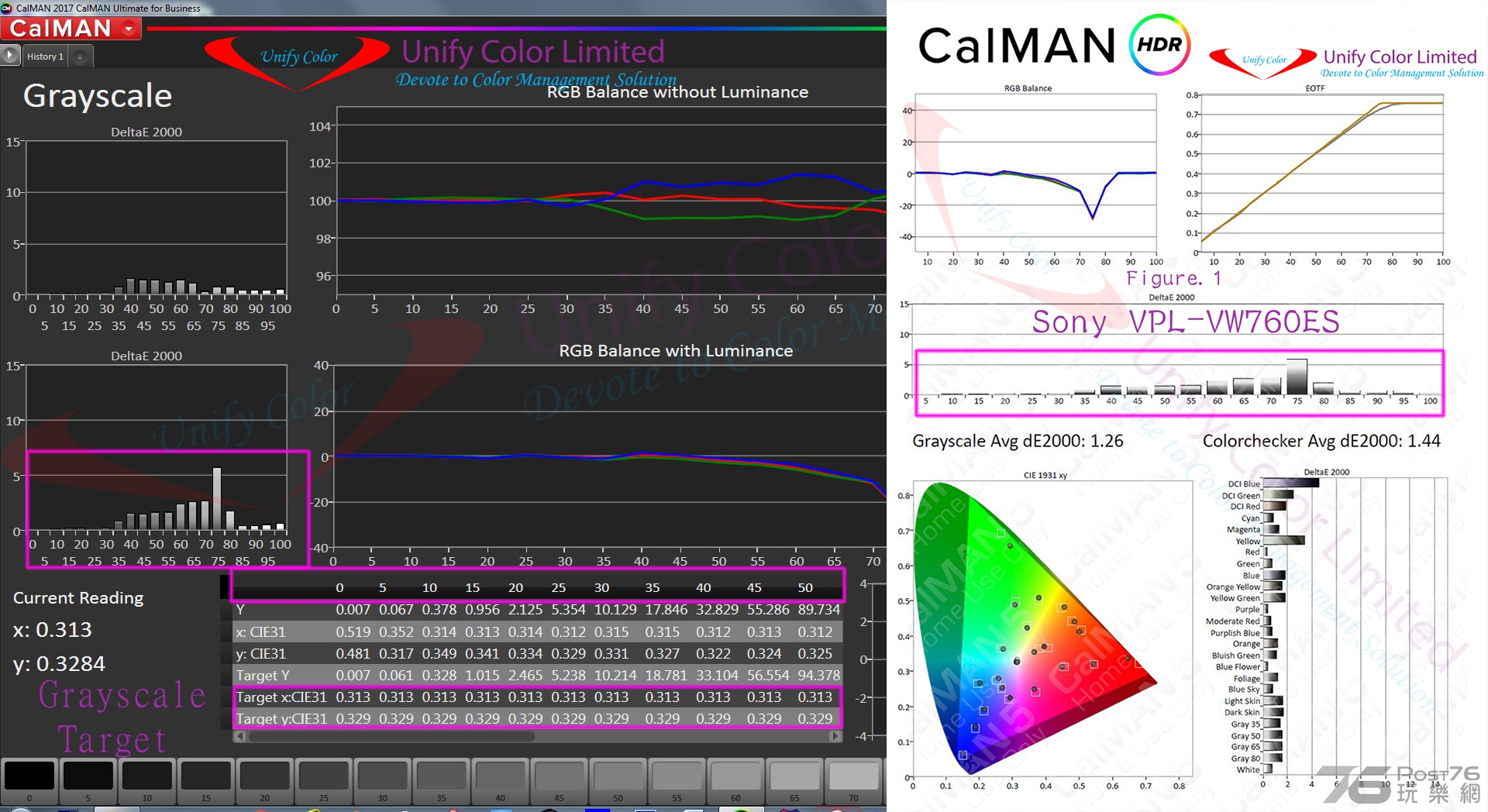Add a new history tab with plus

(x=80, y=57)
